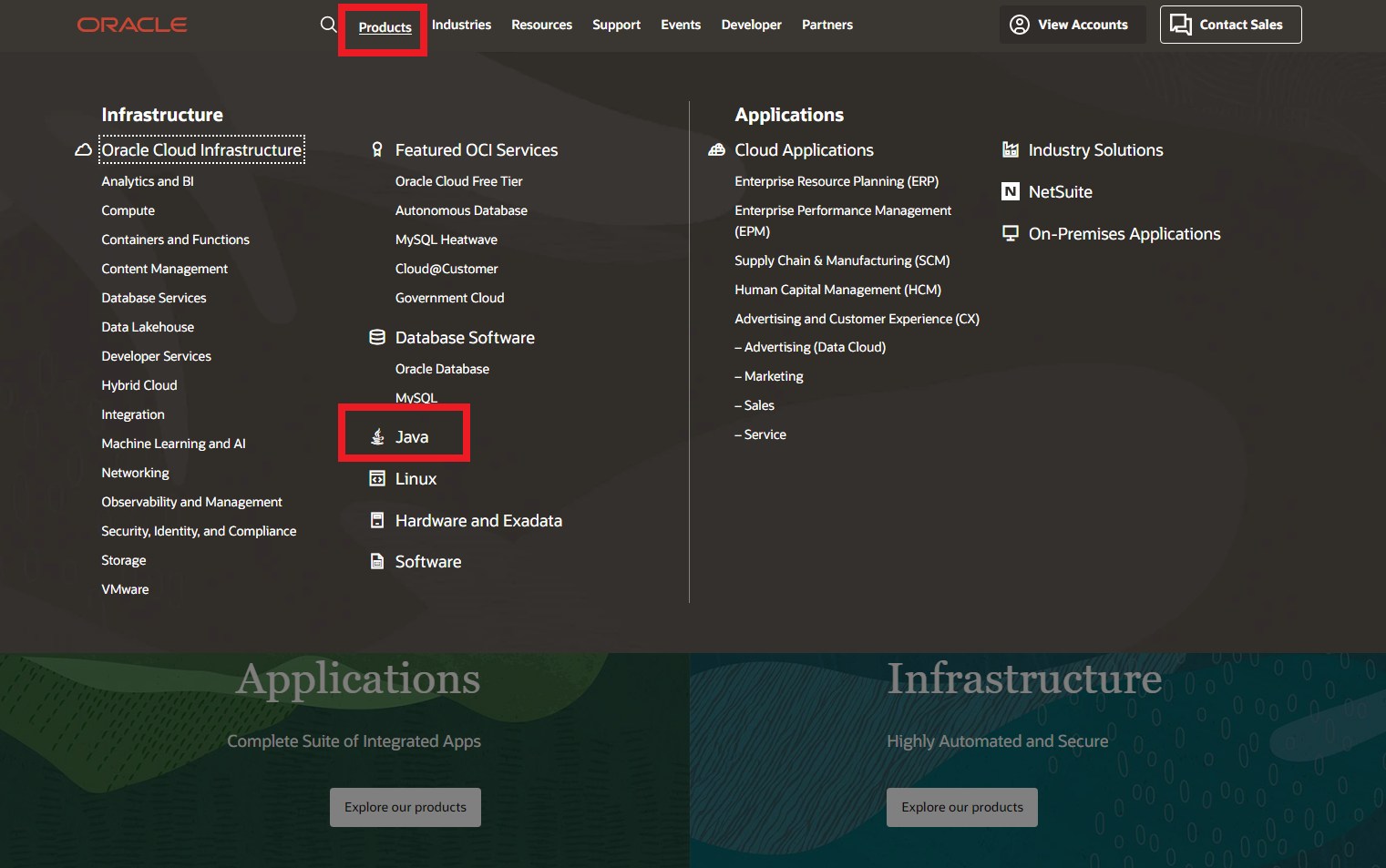Viewport: 1386px width, 868px height.
Task: Open the Products menu
Action: click(x=385, y=27)
